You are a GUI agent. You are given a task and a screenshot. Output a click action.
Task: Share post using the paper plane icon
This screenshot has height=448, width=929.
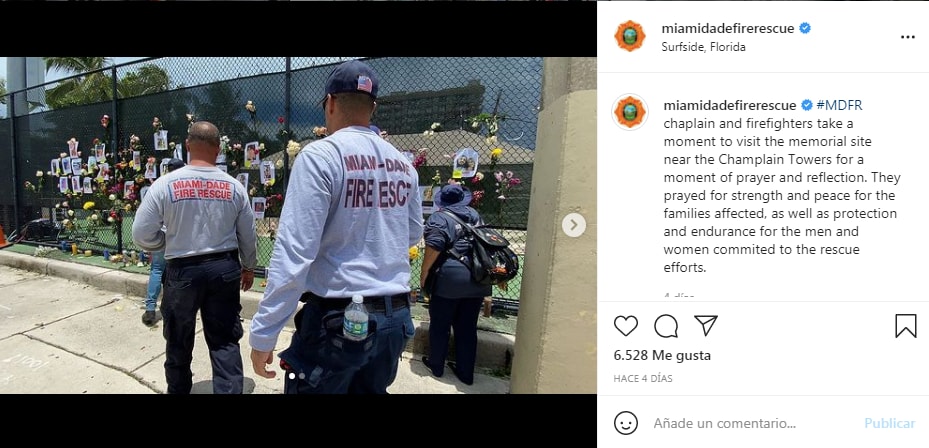tap(706, 325)
